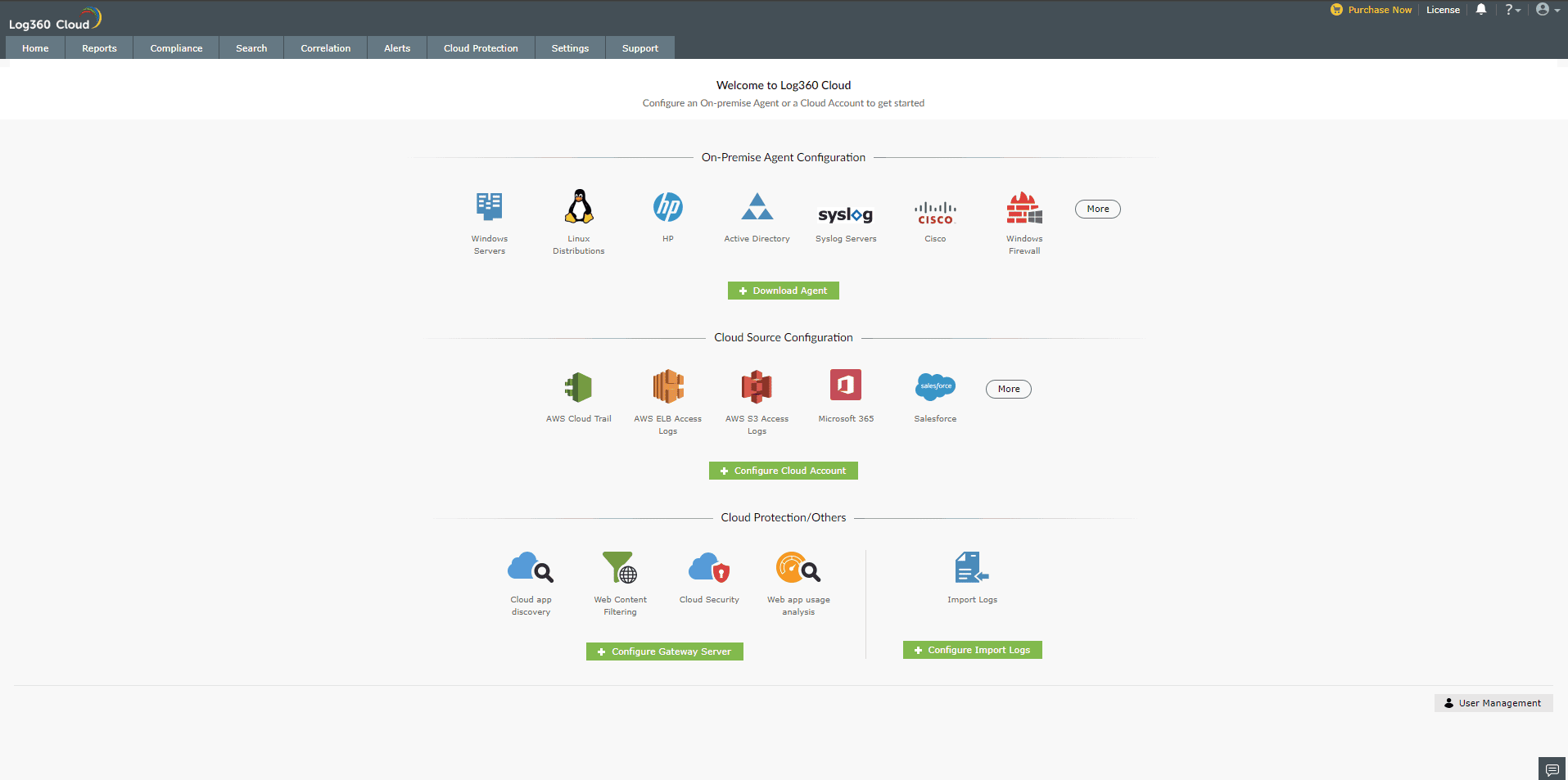This screenshot has width=1568, height=780.
Task: Click the "Syslog Servers" label
Action: (x=846, y=239)
